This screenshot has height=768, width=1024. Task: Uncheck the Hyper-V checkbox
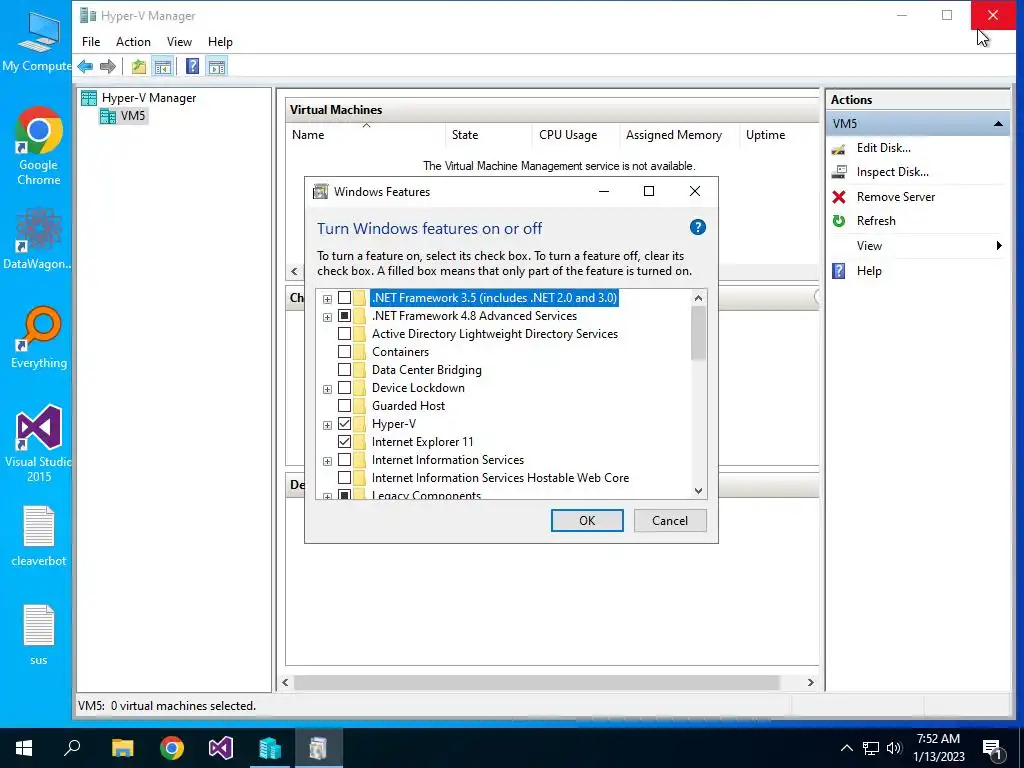click(x=344, y=424)
